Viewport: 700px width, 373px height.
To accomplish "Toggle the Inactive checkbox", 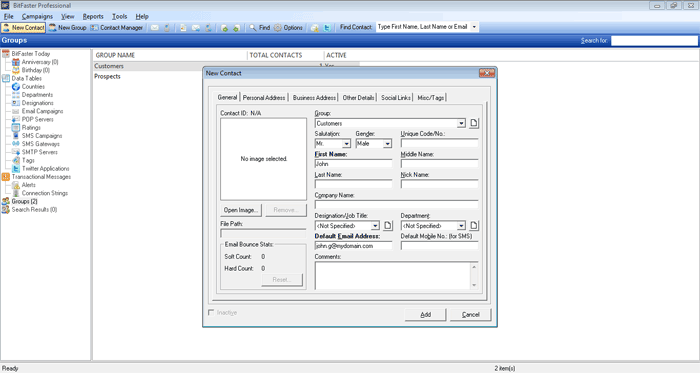I will tap(211, 313).
